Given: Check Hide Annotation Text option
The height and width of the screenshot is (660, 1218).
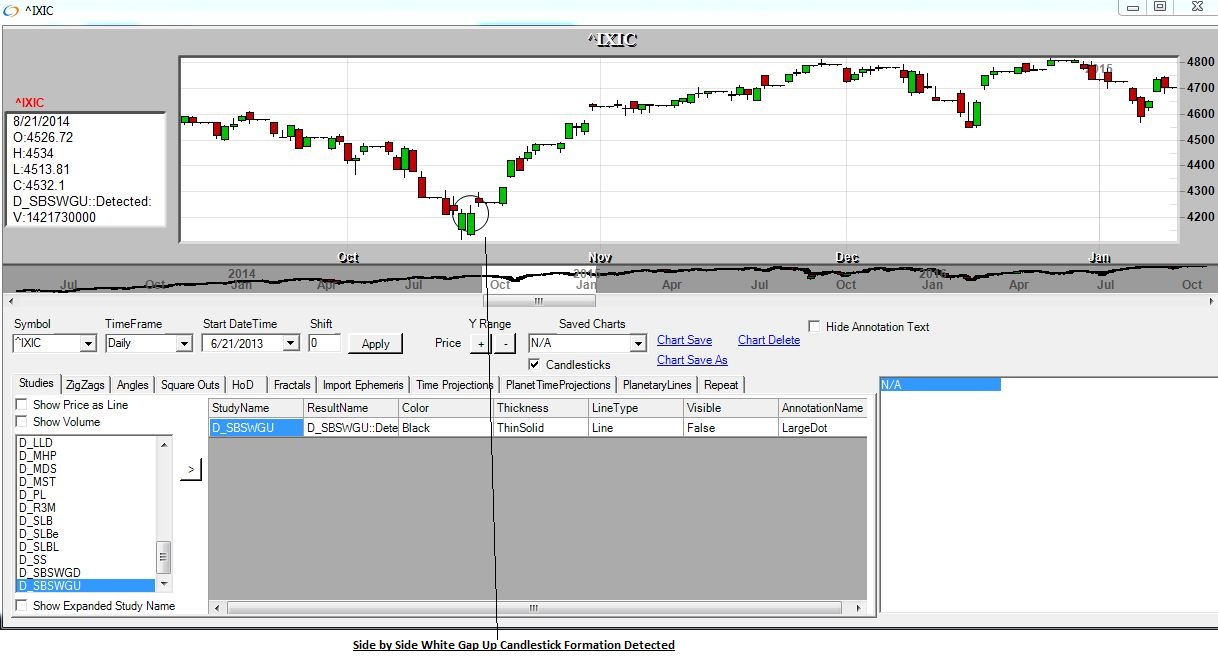Looking at the screenshot, I should pos(814,327).
